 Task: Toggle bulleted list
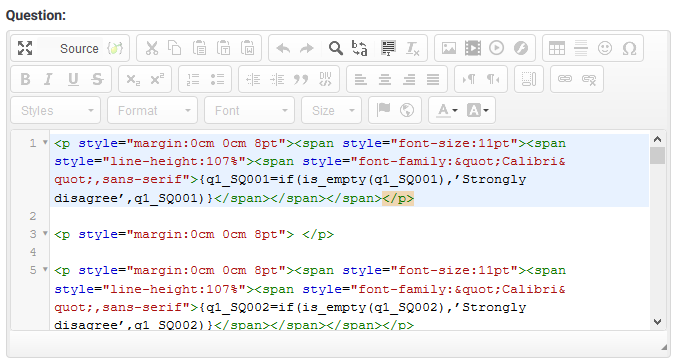click(x=217, y=79)
